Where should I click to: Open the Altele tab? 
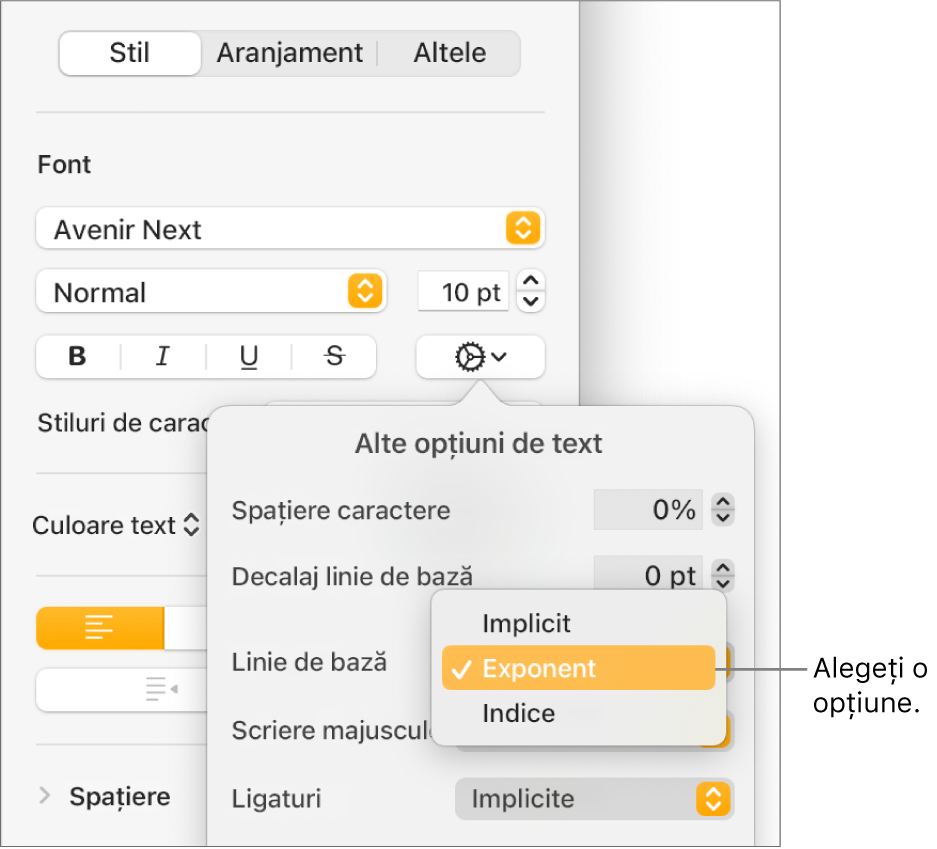pos(450,53)
